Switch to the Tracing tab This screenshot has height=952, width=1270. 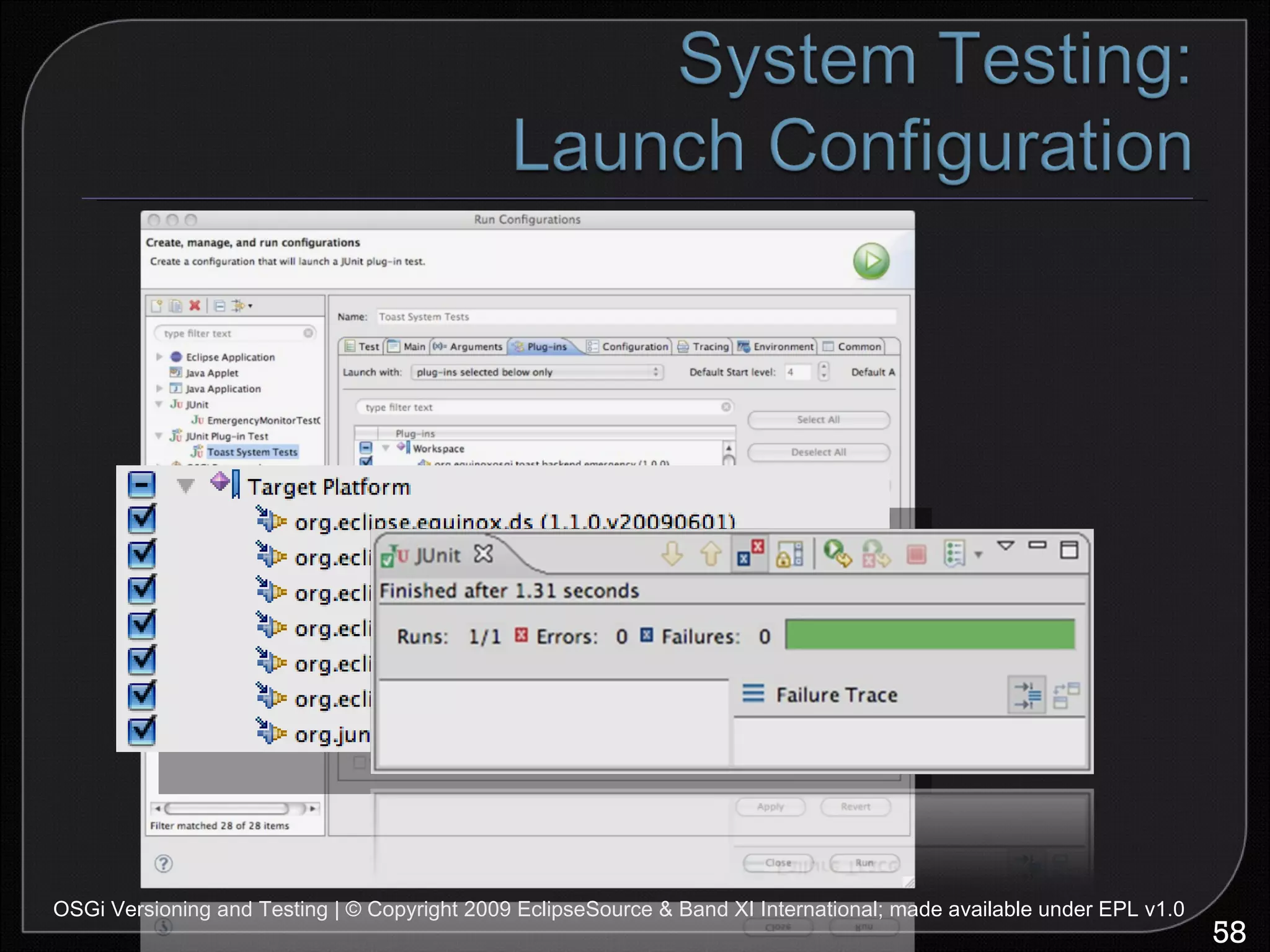704,346
